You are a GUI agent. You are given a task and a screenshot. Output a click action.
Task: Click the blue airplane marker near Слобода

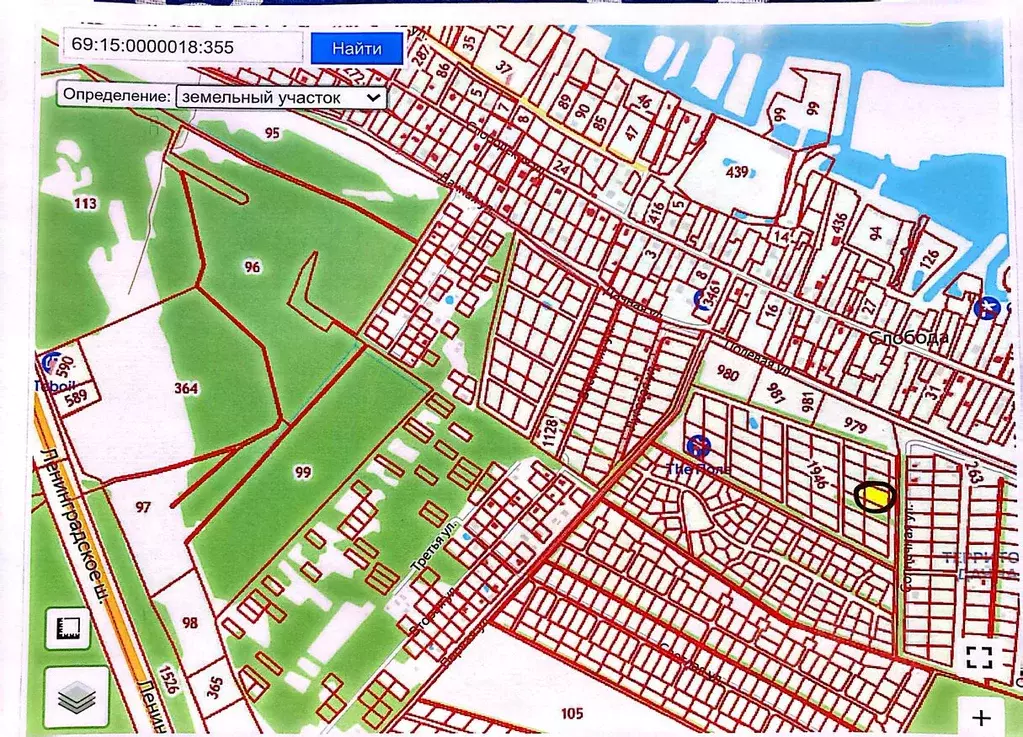tap(987, 307)
